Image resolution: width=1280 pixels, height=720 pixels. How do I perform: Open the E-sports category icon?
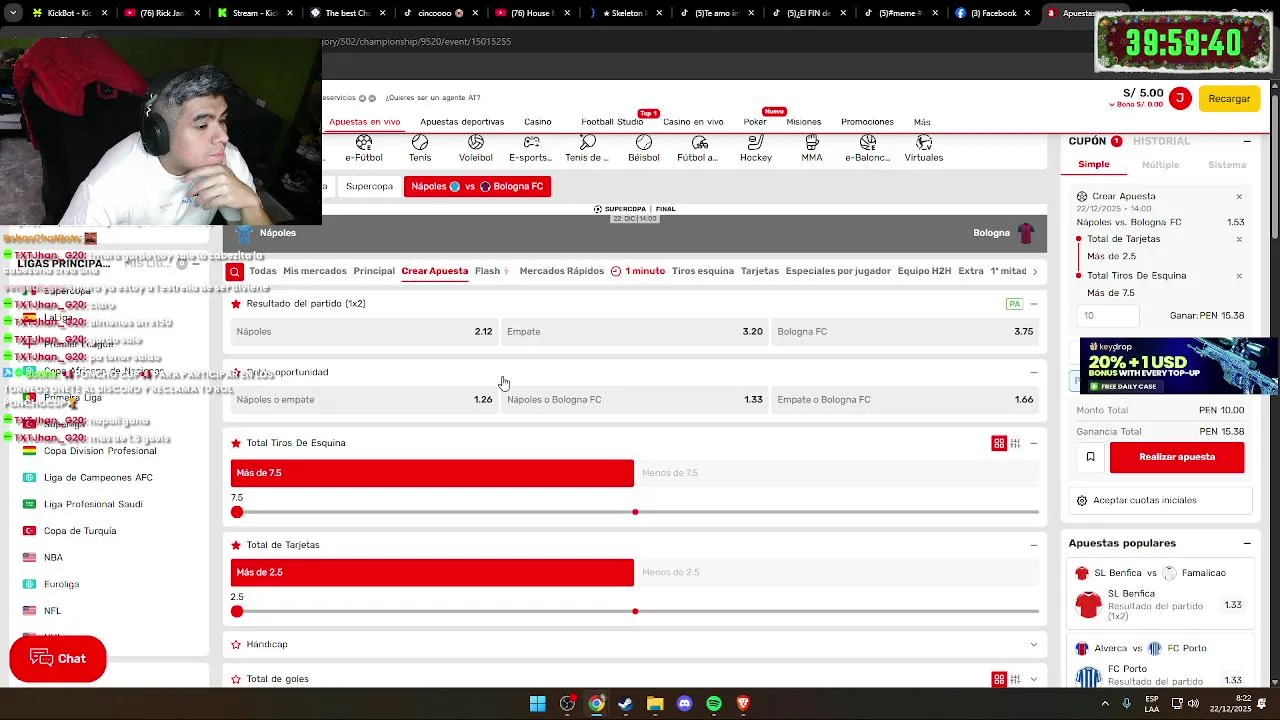coord(531,149)
